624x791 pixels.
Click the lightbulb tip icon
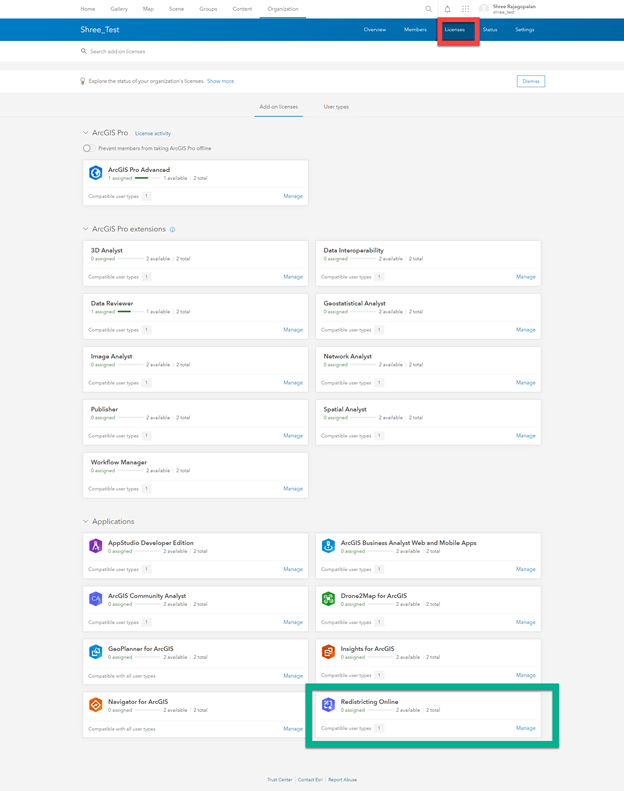(83, 81)
